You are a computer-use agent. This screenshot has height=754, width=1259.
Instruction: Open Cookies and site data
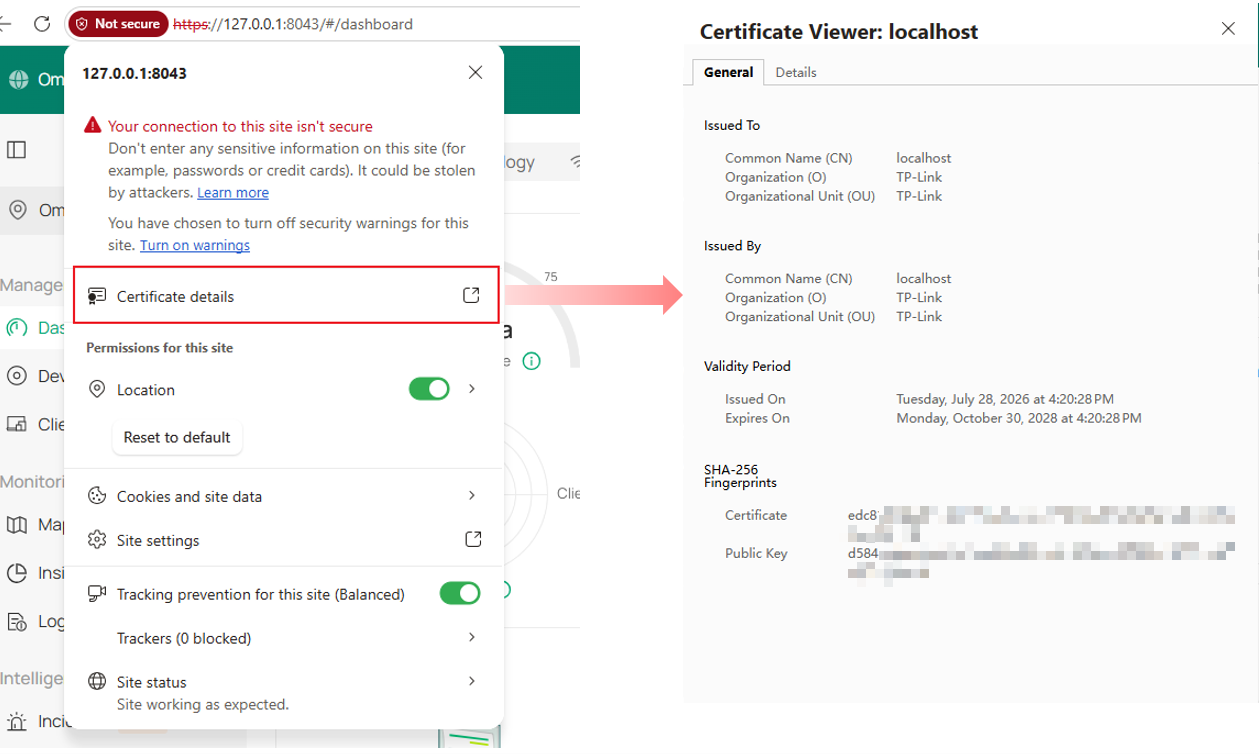tap(283, 496)
